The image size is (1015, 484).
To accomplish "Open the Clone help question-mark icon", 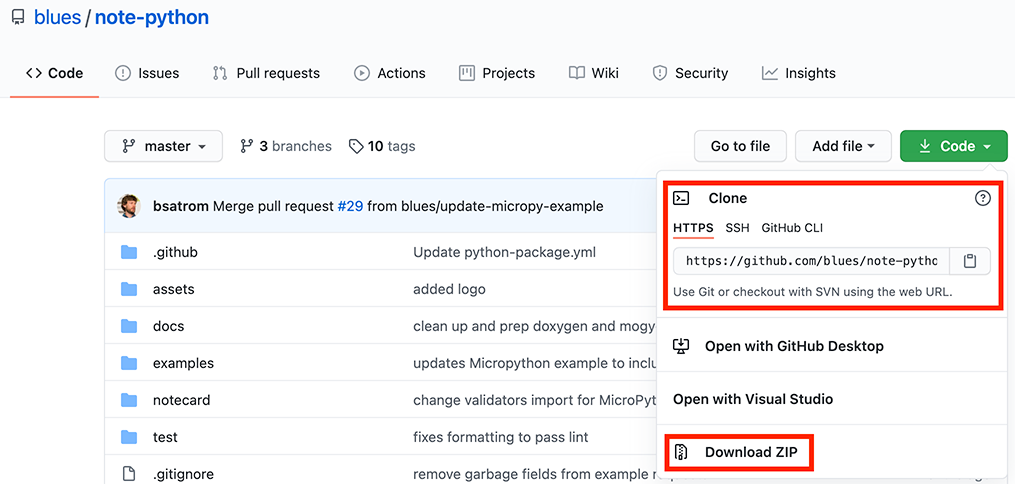I will pos(983,198).
